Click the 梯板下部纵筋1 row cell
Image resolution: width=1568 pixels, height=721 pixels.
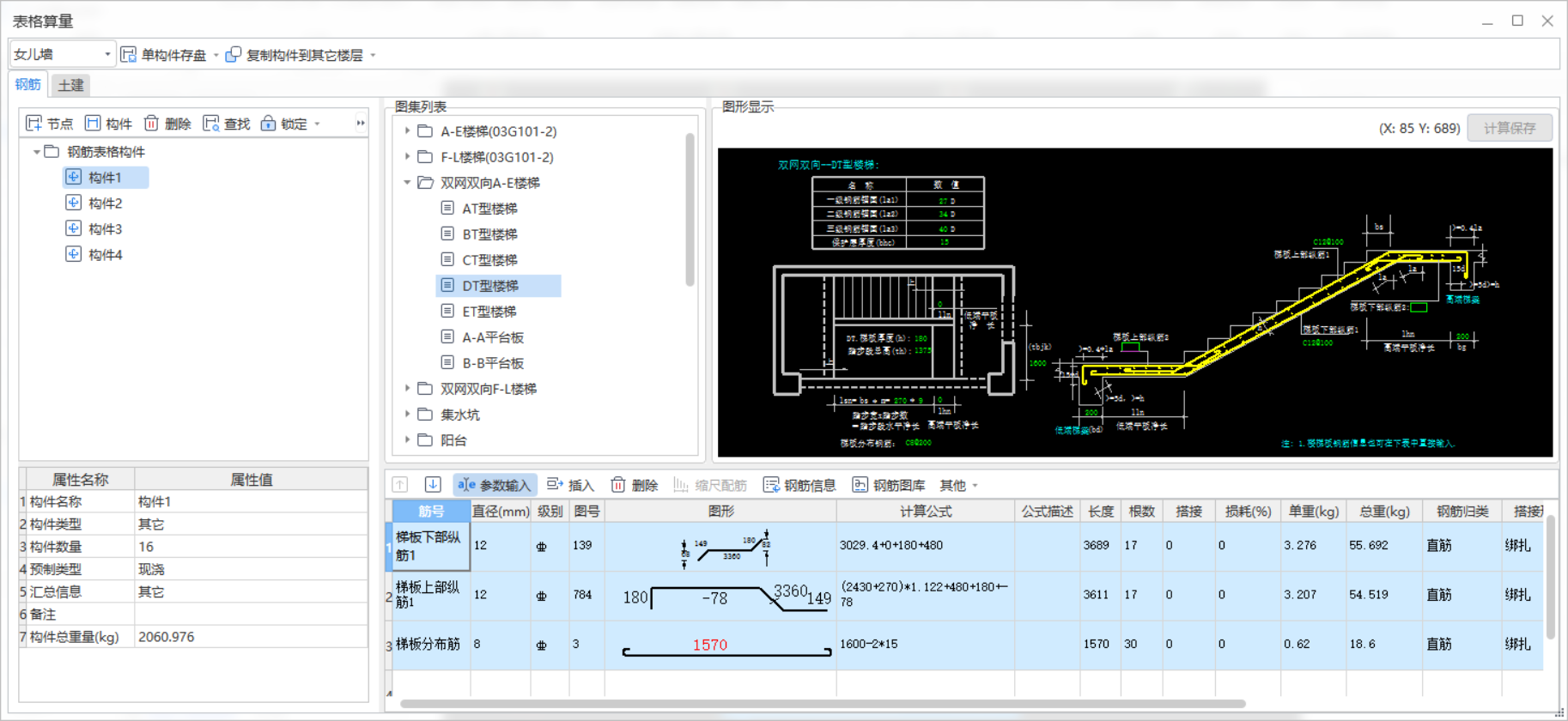tap(431, 546)
